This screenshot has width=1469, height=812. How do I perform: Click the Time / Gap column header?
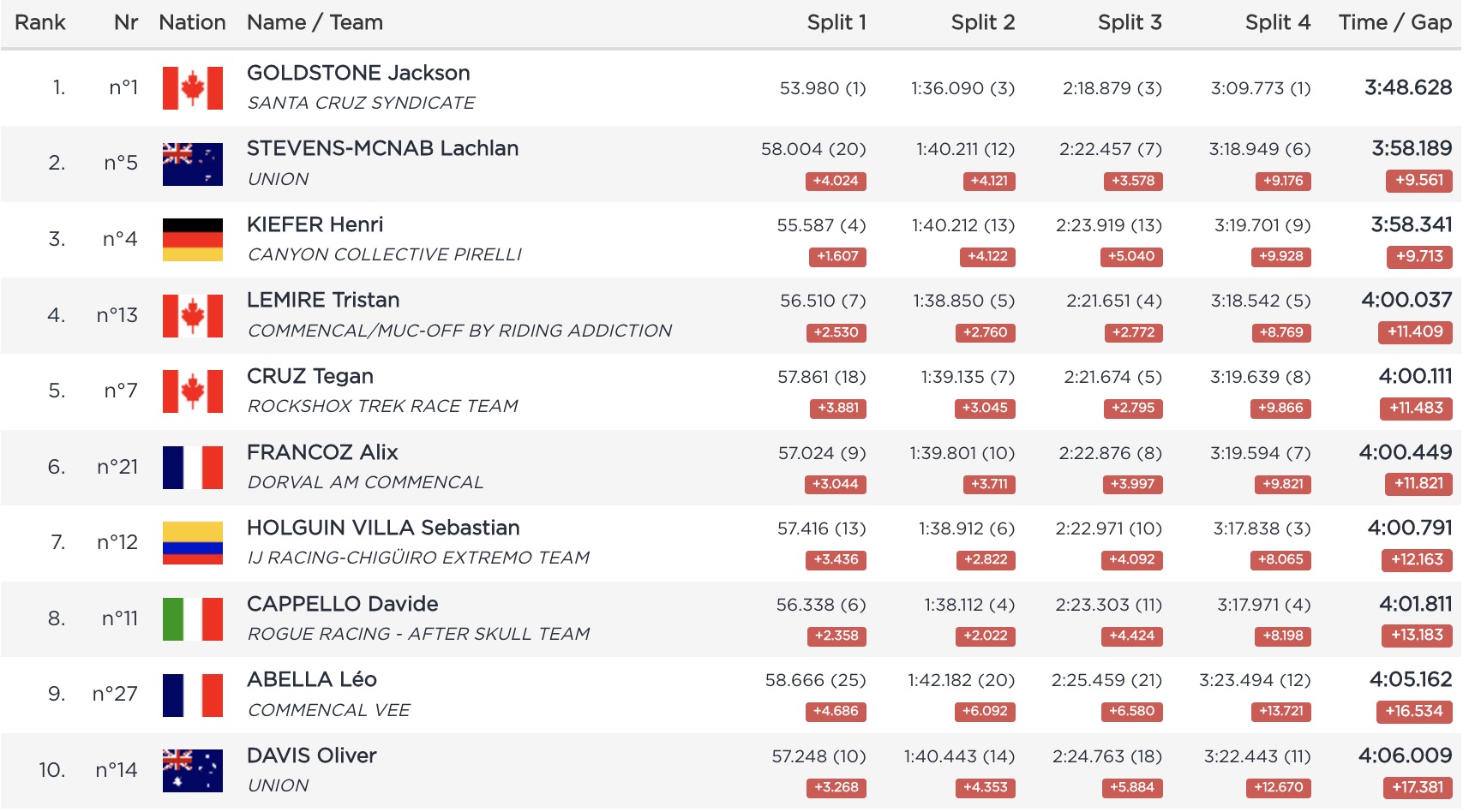pos(1394,23)
